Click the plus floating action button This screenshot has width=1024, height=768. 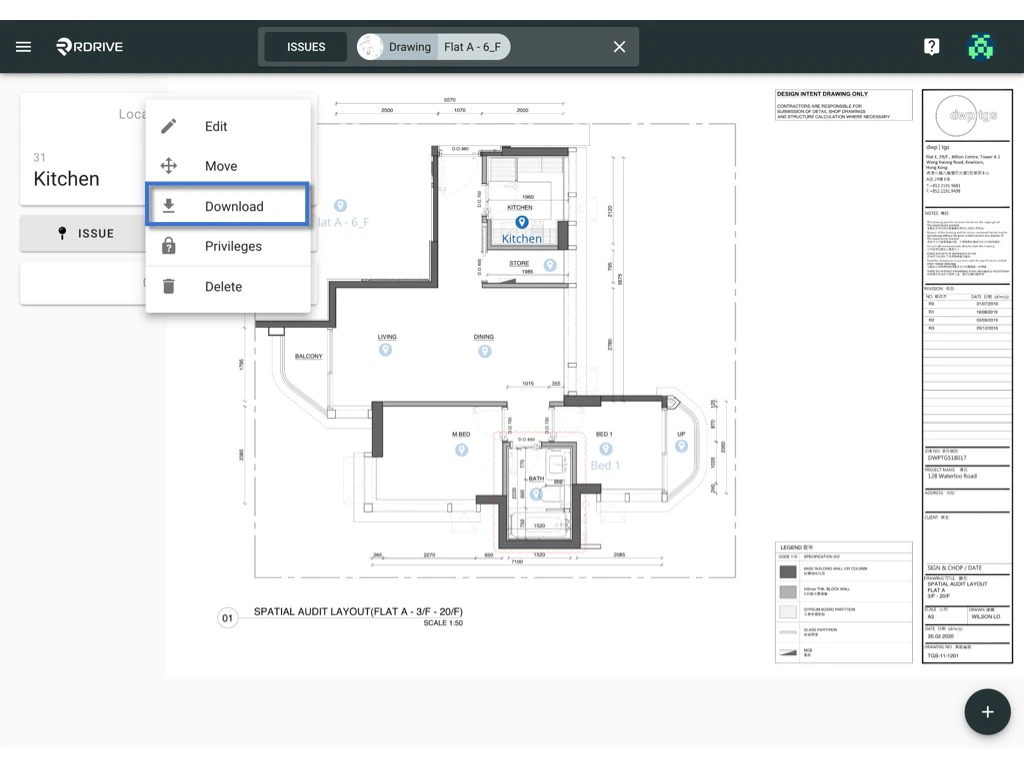(x=987, y=711)
